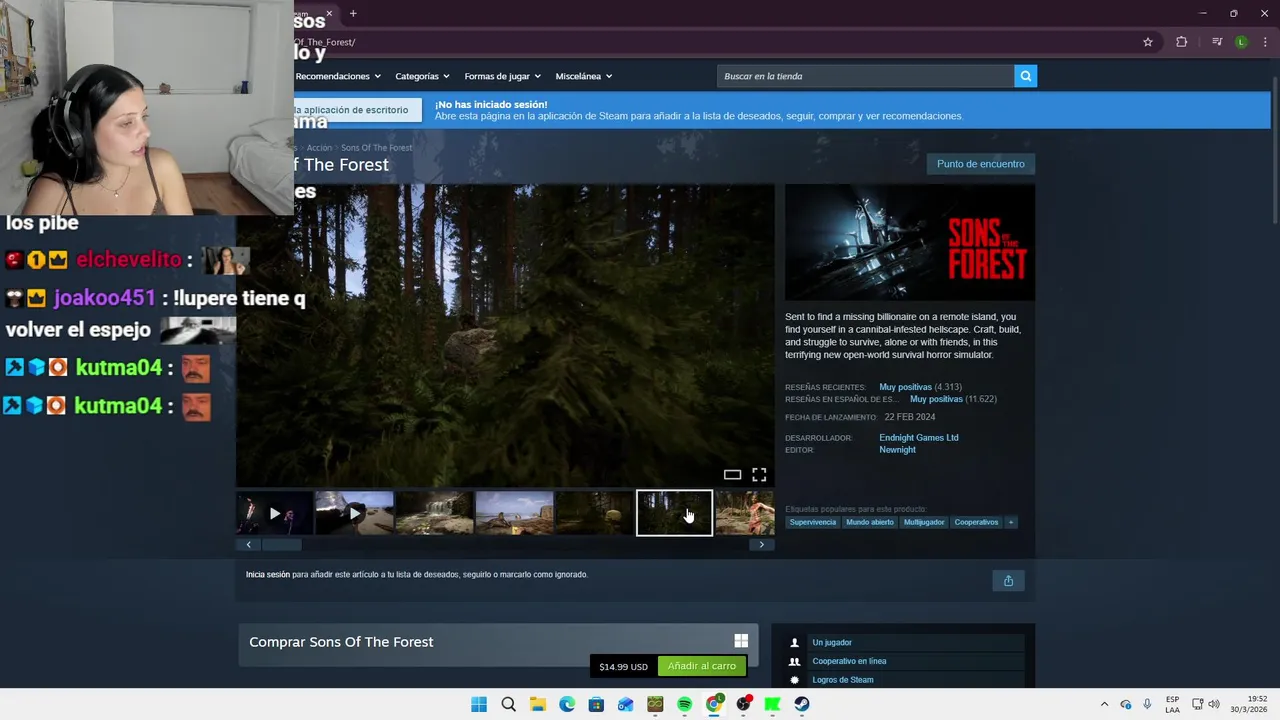Open the Chrome media control icon

click(1217, 42)
